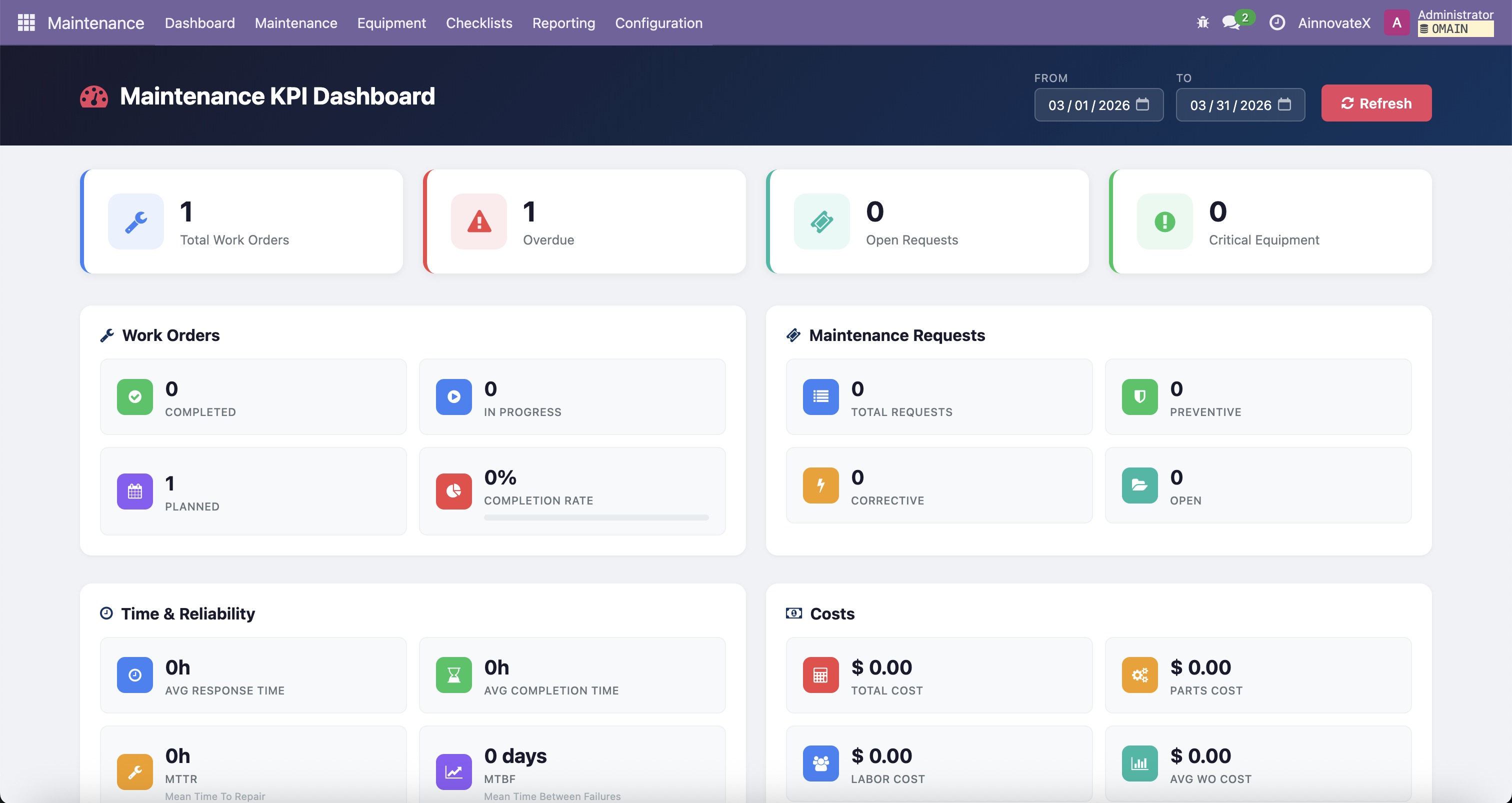Click the activities clock icon
The width and height of the screenshot is (1512, 803).
tap(1276, 23)
